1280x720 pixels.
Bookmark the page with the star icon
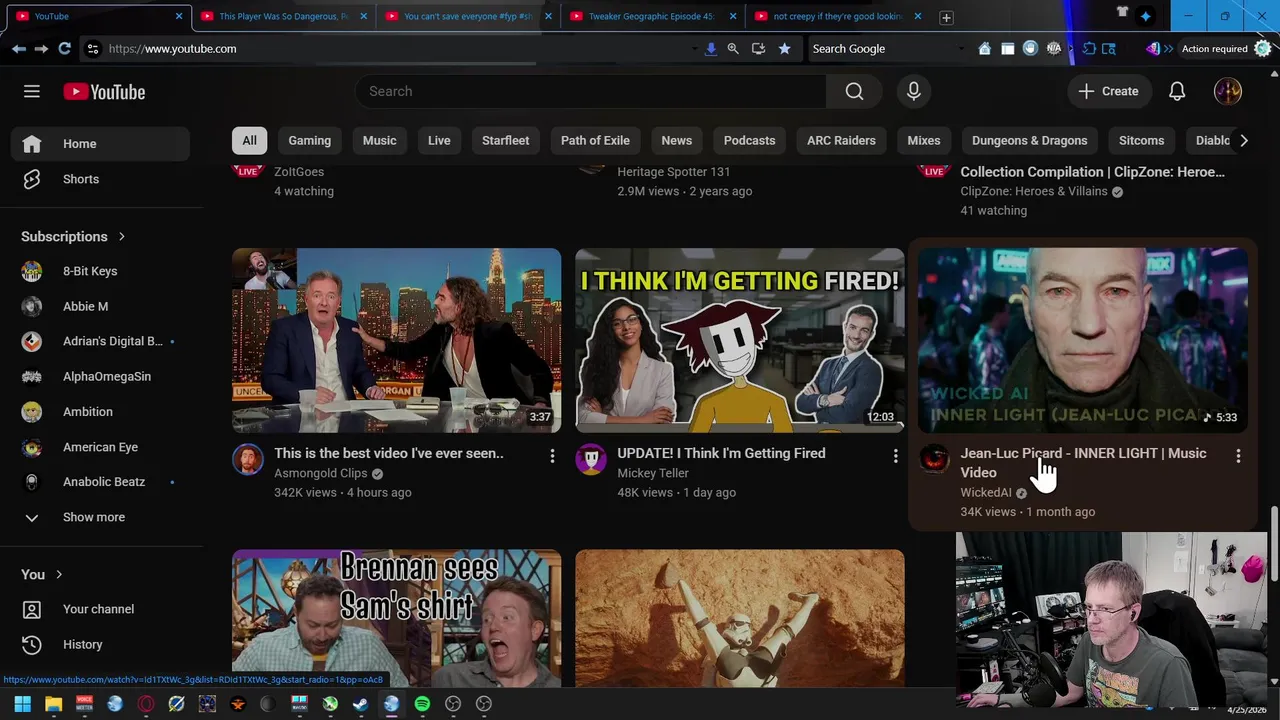(x=784, y=48)
